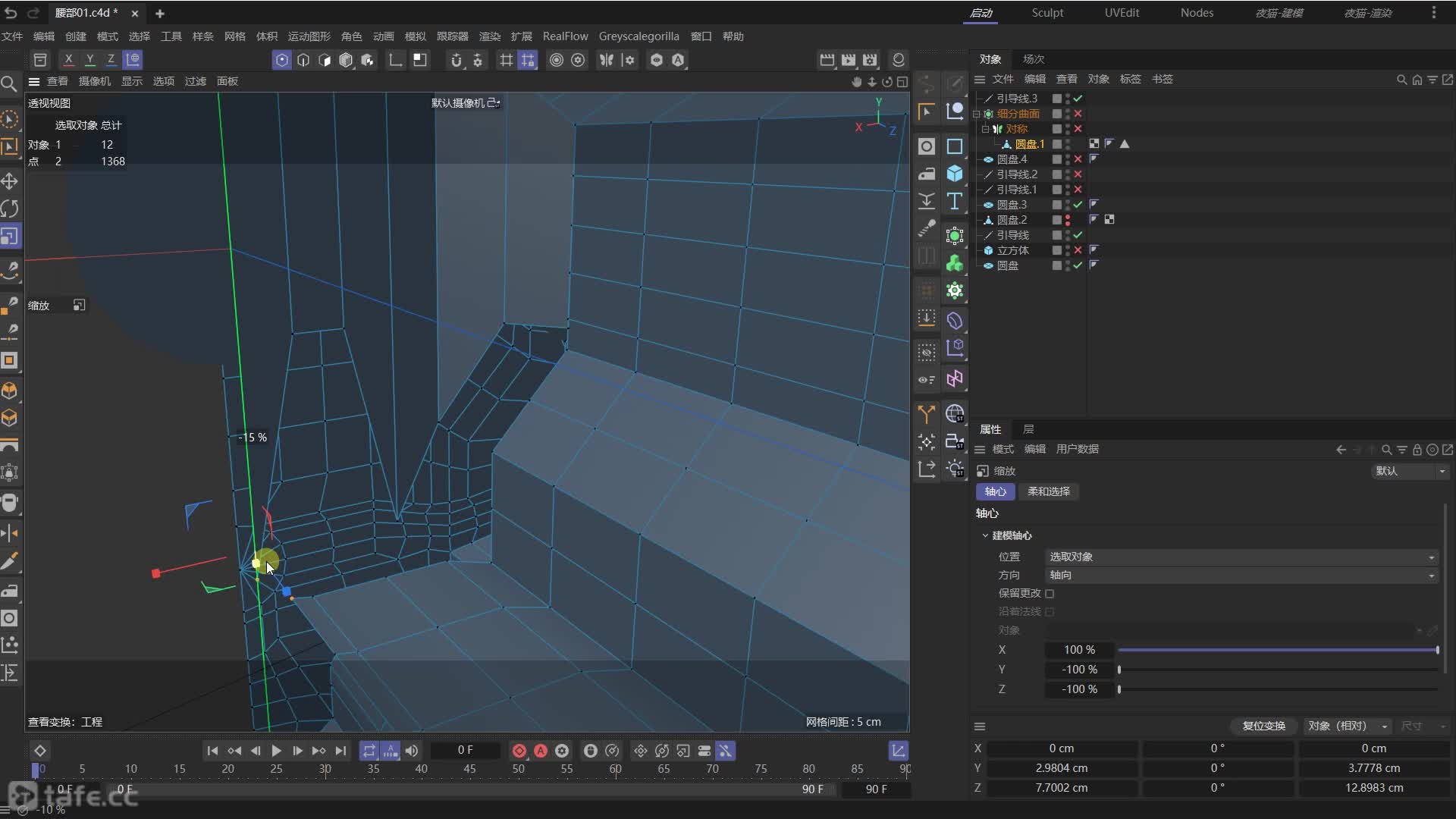Click the viewport hamburger menu icon
The image size is (1456, 819).
[x=34, y=81]
